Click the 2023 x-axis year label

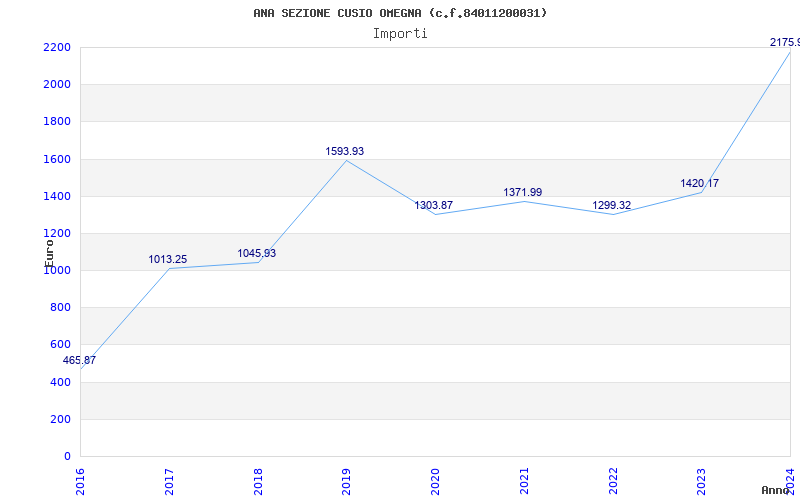pos(702,482)
